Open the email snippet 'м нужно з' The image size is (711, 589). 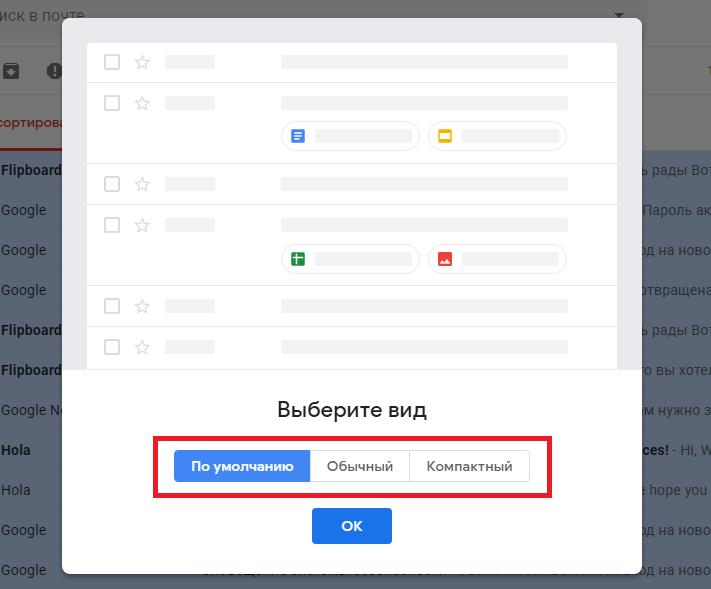[676, 410]
